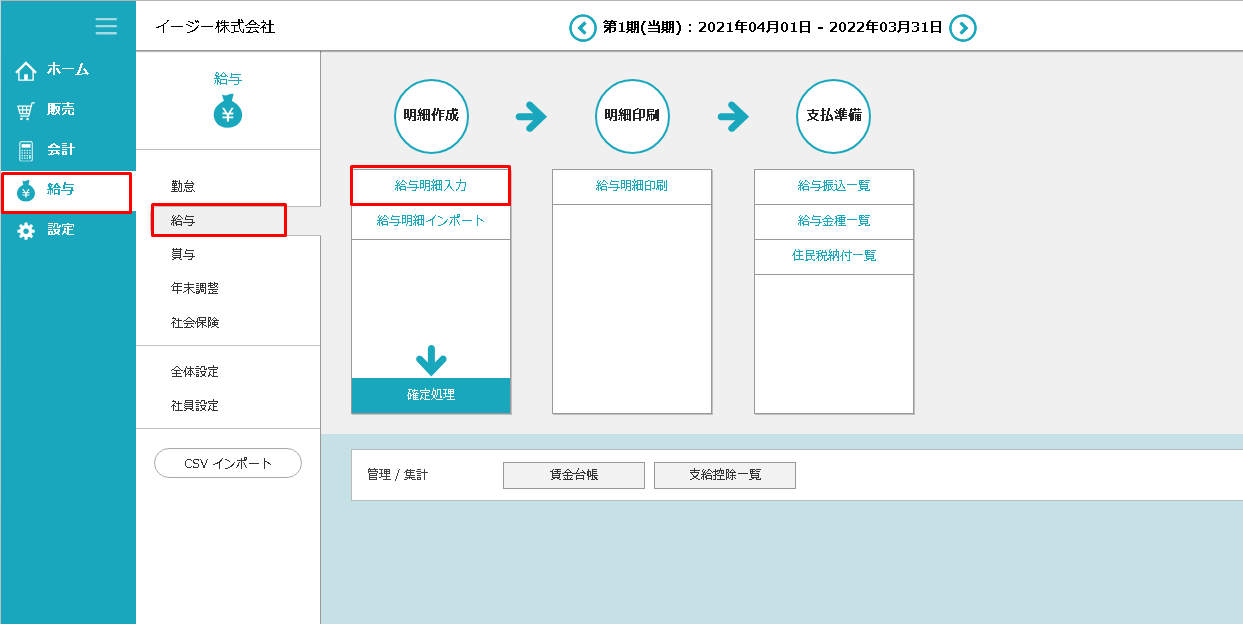Click the 販売 shopping cart icon
Screen dimensions: 1243x624
pos(26,111)
